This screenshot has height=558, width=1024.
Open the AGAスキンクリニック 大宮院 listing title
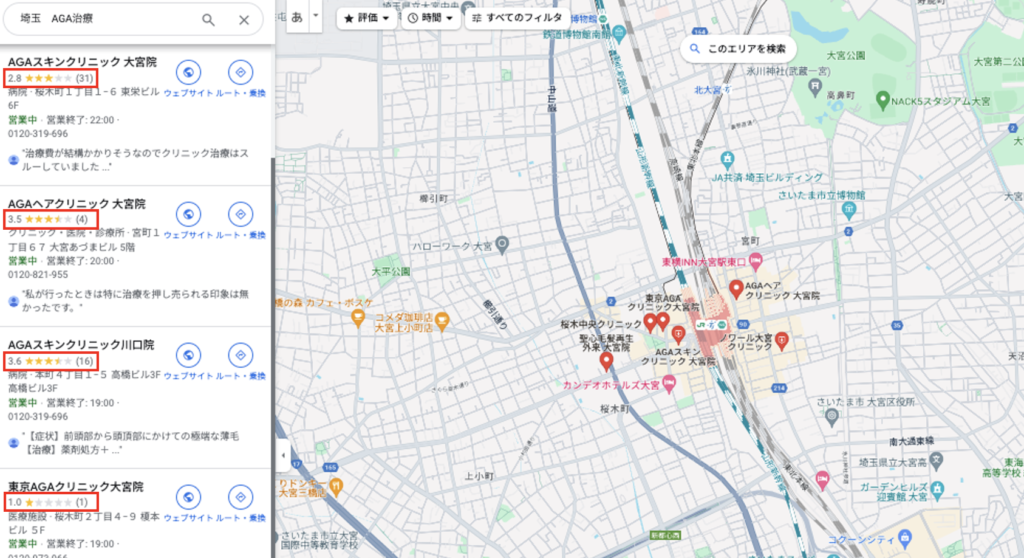[x=82, y=62]
